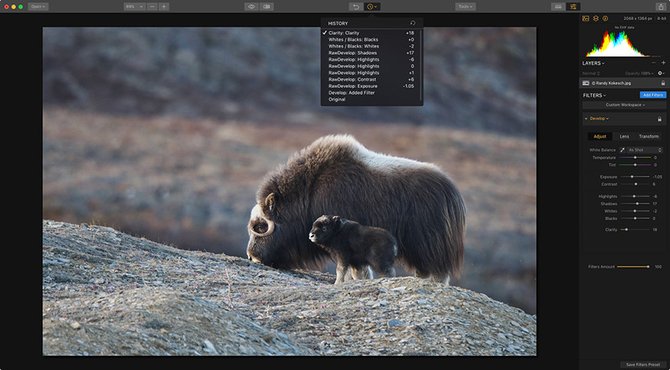
Task: Open the Tools dropdown menu
Action: coord(465,6)
